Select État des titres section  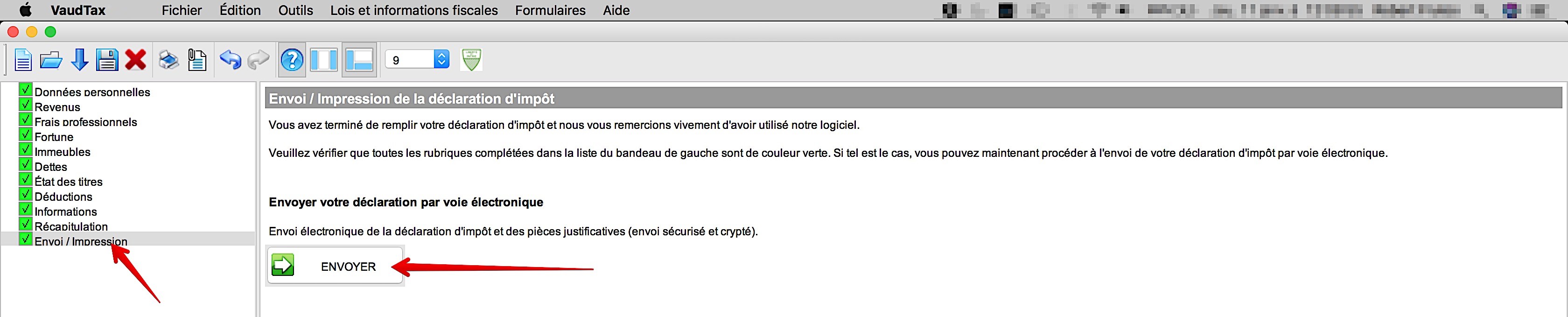(69, 181)
